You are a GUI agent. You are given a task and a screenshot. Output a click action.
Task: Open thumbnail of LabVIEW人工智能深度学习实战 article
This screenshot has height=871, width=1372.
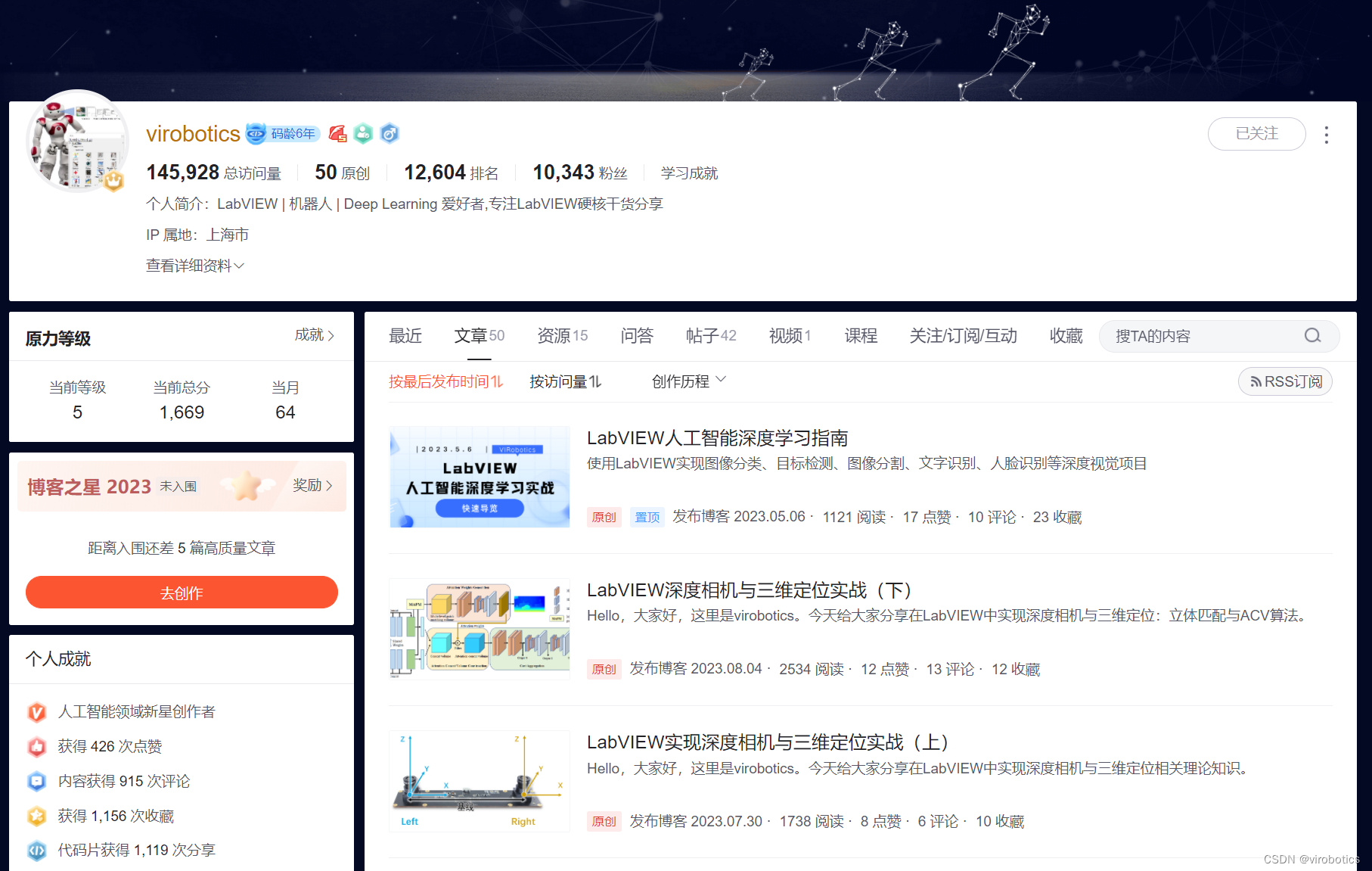(480, 477)
